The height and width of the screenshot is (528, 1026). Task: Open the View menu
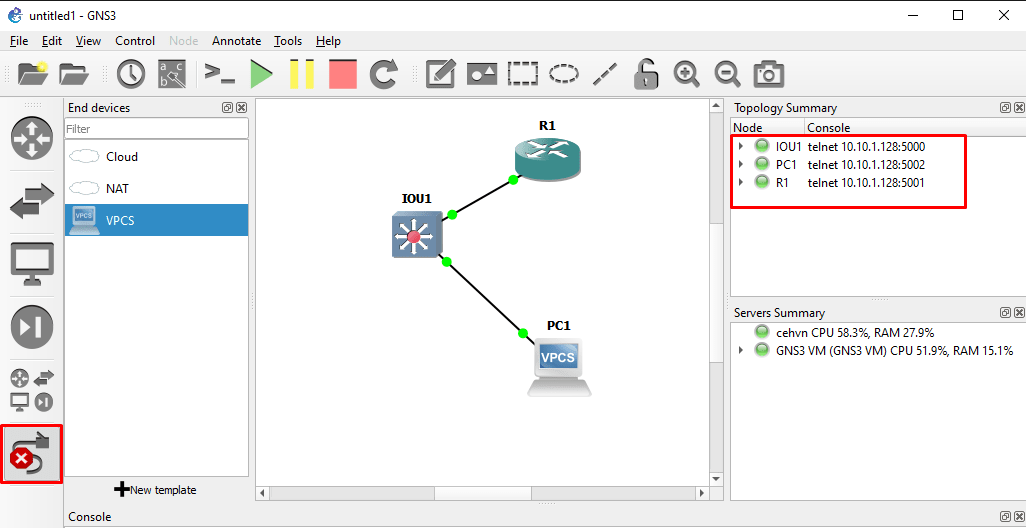(x=88, y=41)
